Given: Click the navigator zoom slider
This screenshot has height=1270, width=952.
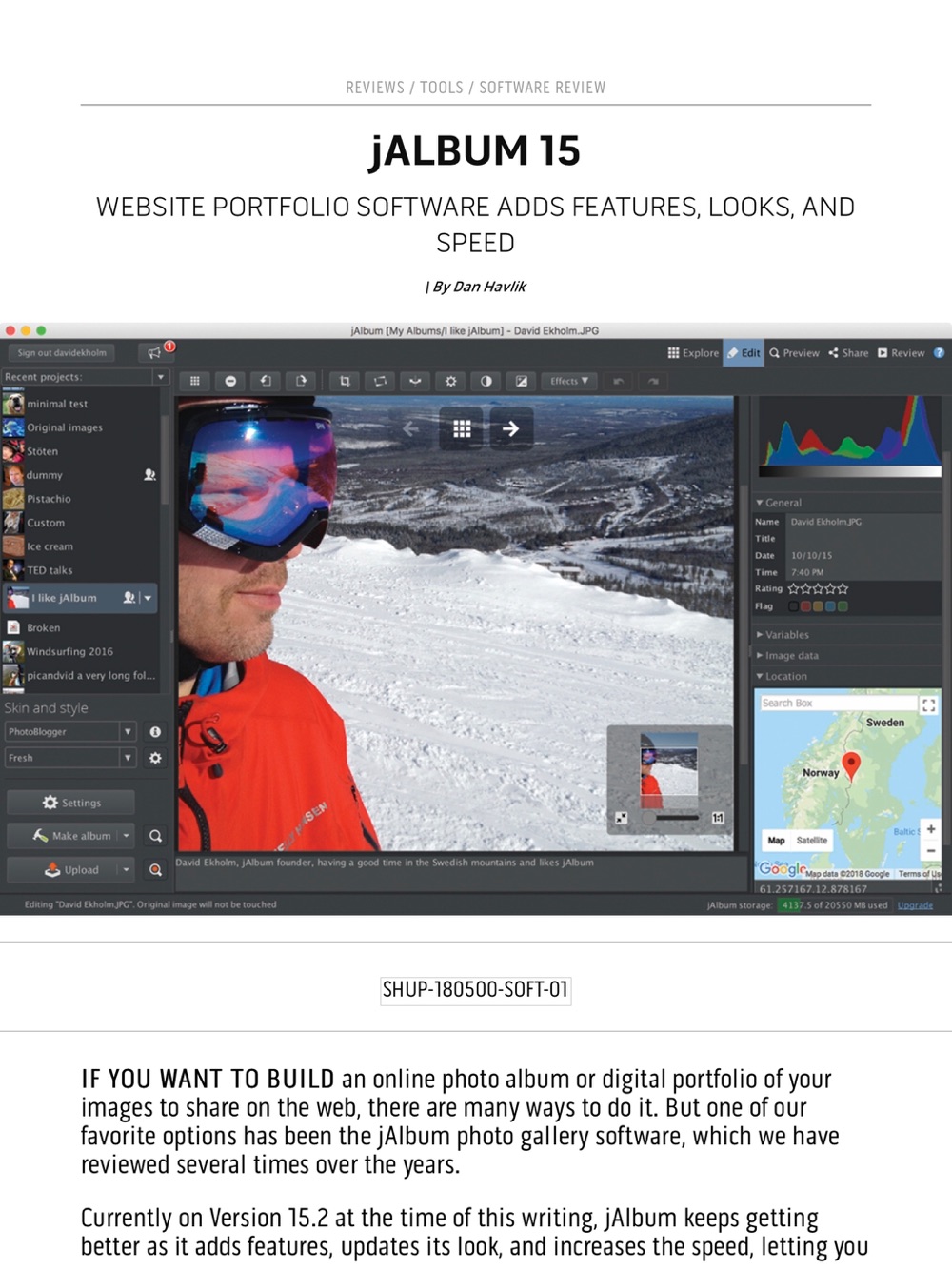Looking at the screenshot, I should click(670, 817).
